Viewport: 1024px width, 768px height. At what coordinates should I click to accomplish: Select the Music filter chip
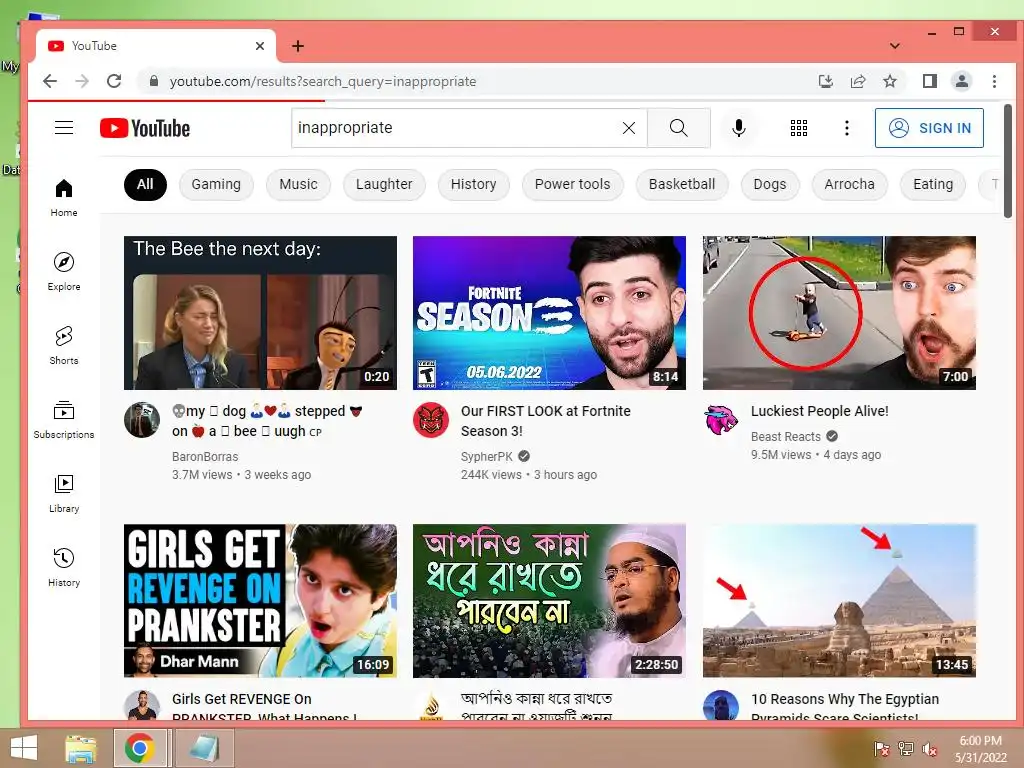point(298,185)
